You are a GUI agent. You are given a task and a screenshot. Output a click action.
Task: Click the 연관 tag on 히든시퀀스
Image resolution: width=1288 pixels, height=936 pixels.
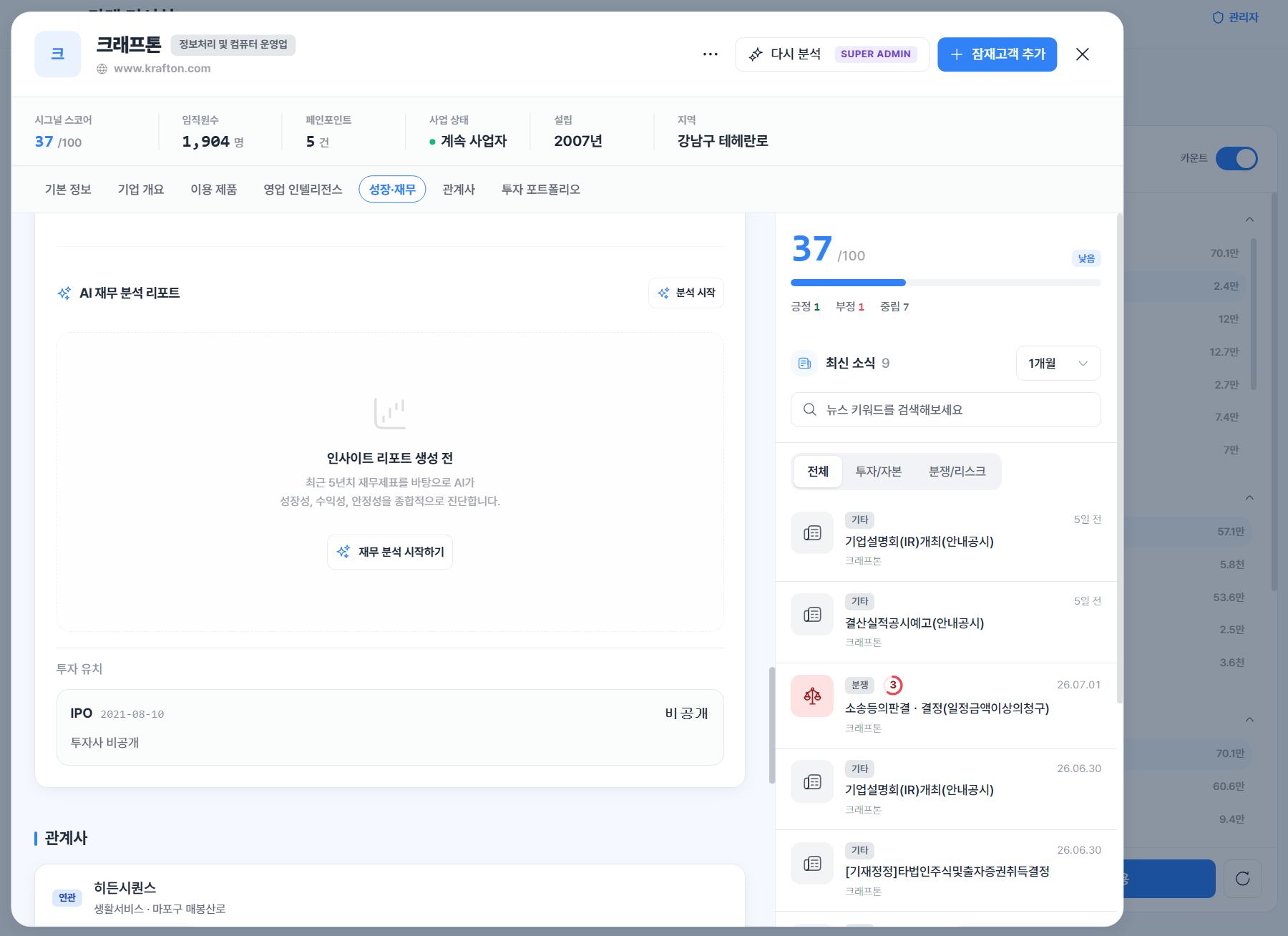pyautogui.click(x=67, y=897)
